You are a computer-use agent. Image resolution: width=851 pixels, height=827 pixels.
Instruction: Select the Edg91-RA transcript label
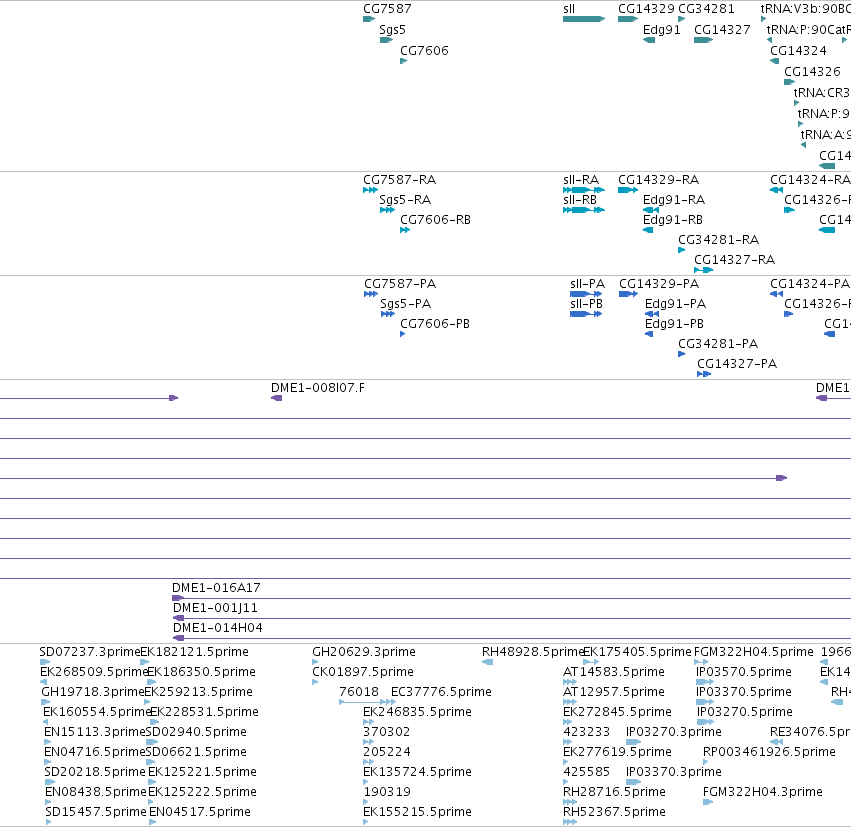pos(674,200)
